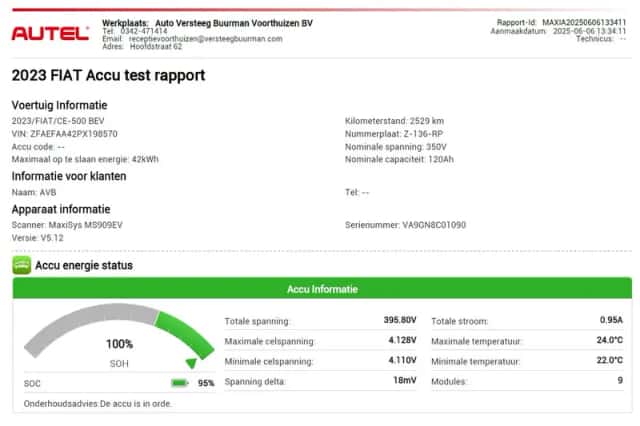The width and height of the screenshot is (640, 426).
Task: Click Maximaal op te slaan energie 42kWh
Action: [85, 159]
